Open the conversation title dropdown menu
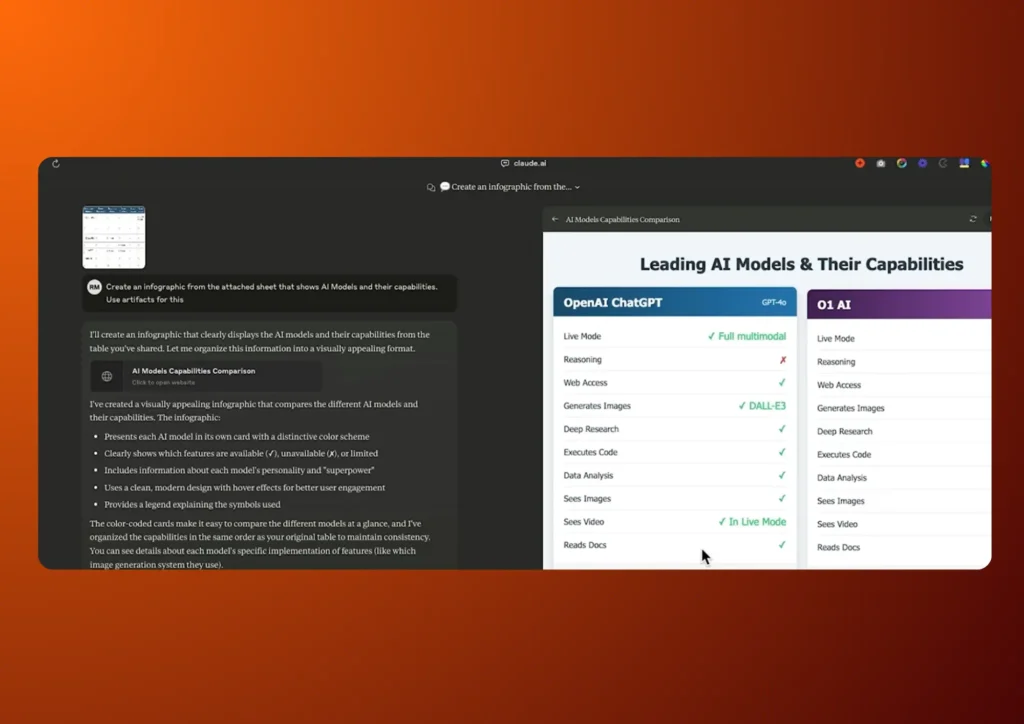Screen dimensions: 1024x724 577,187
